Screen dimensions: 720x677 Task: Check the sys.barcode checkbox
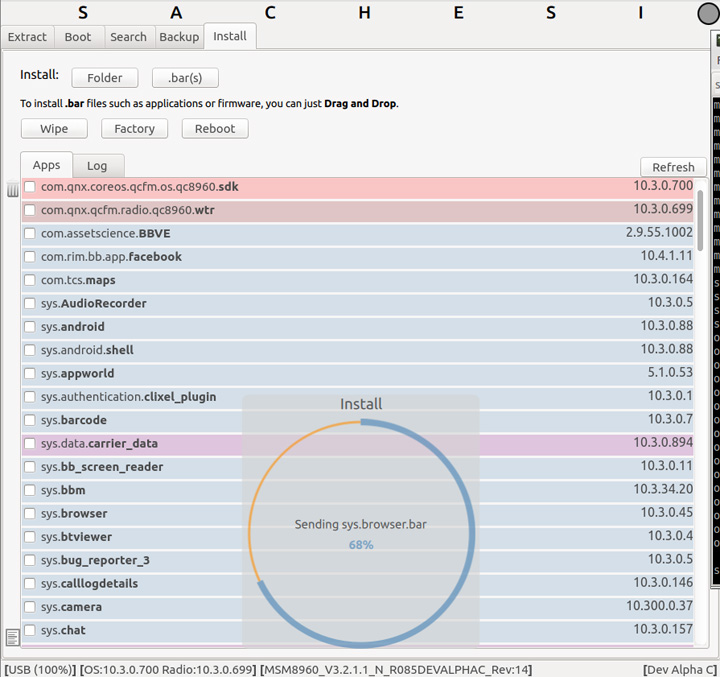[x=30, y=420]
